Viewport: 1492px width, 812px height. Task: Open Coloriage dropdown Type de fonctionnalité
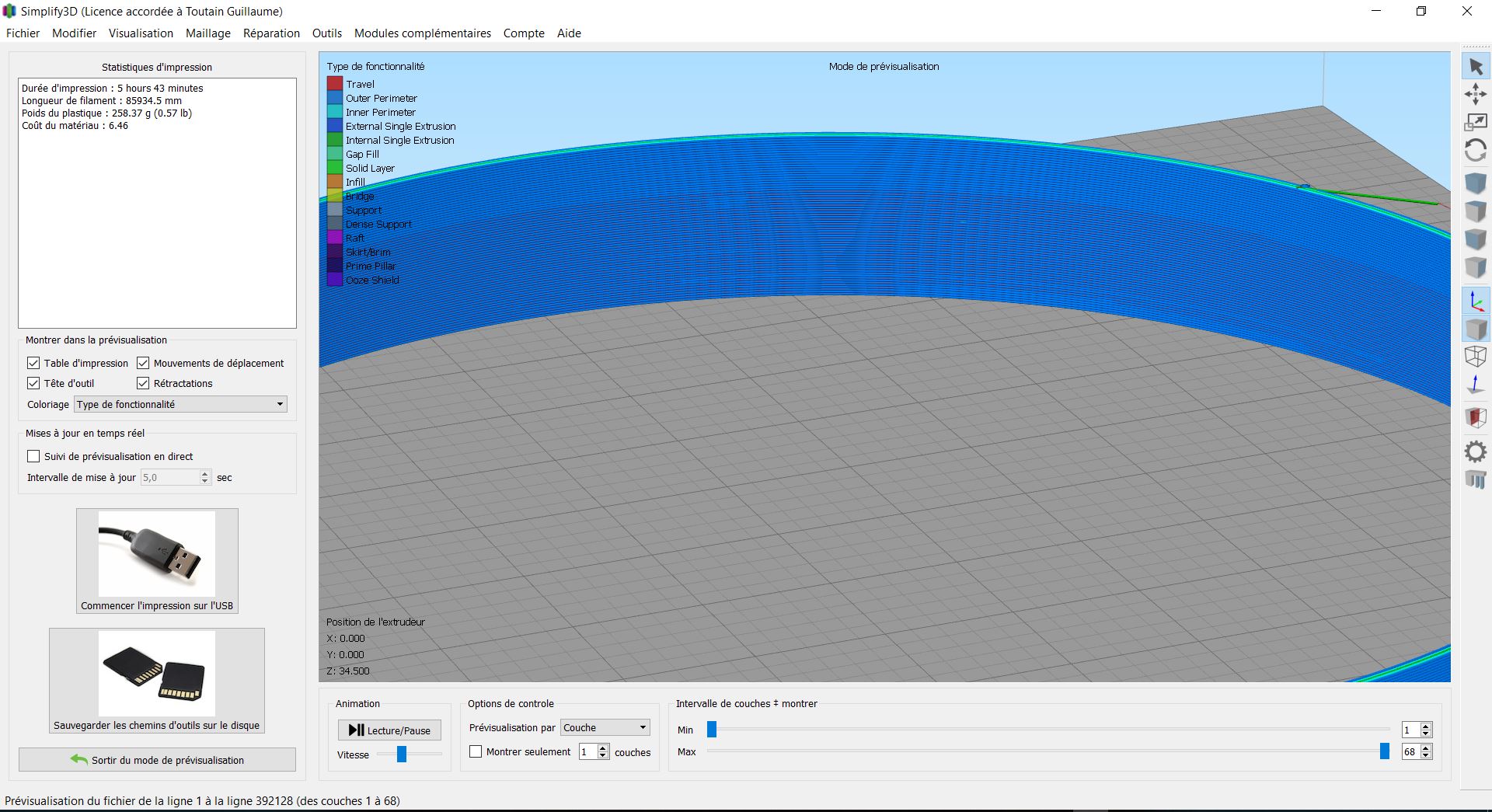[x=180, y=404]
